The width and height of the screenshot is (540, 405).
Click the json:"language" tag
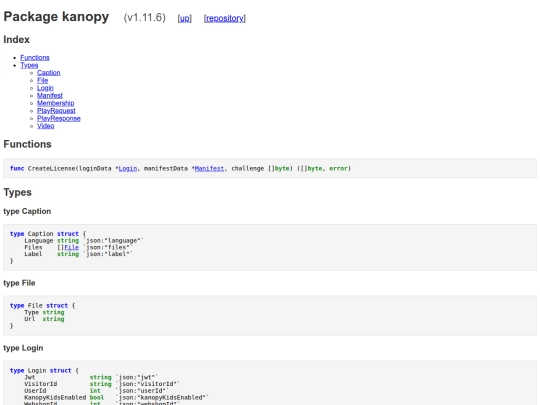coord(113,240)
